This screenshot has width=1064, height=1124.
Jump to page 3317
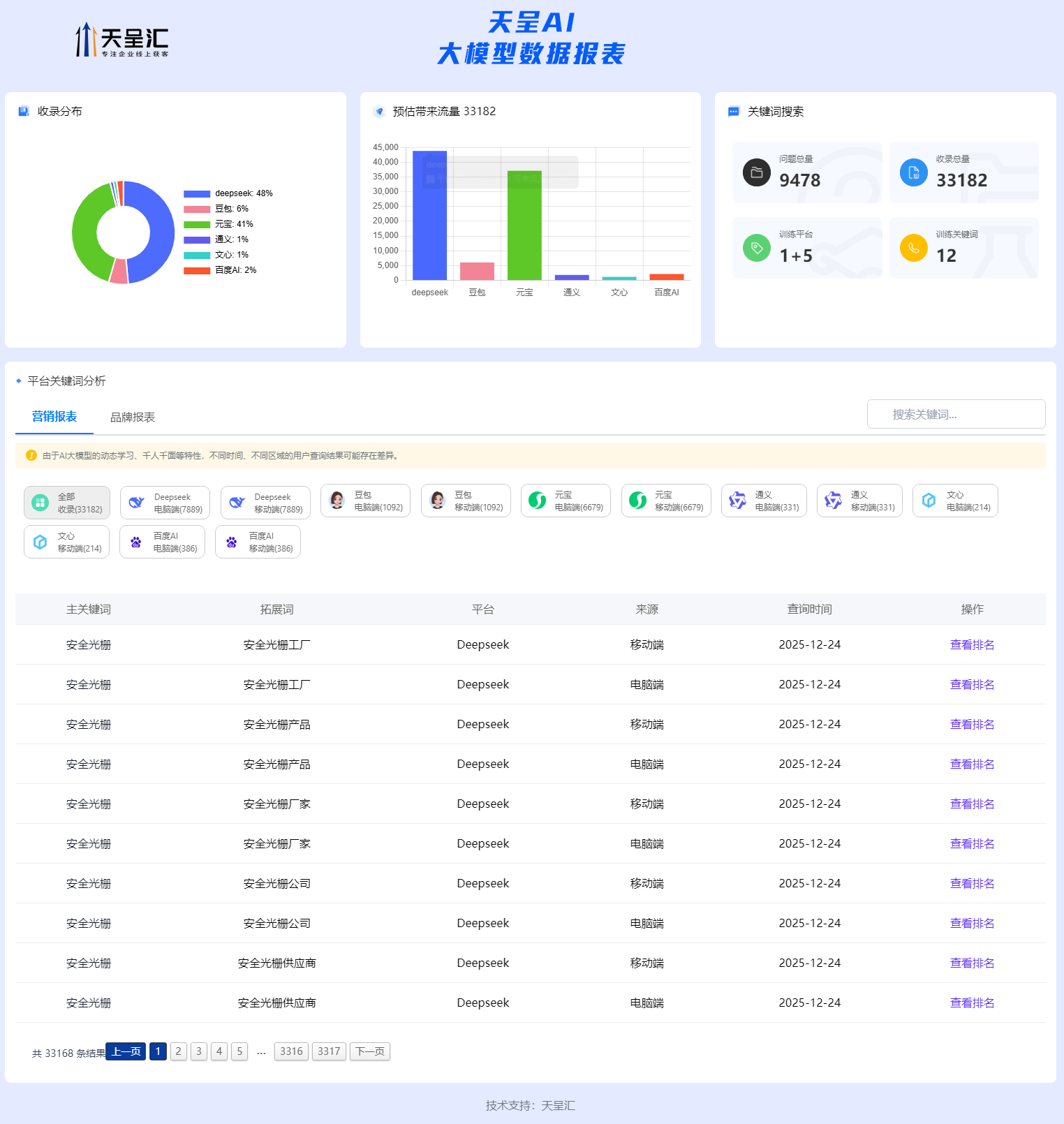[x=329, y=1051]
